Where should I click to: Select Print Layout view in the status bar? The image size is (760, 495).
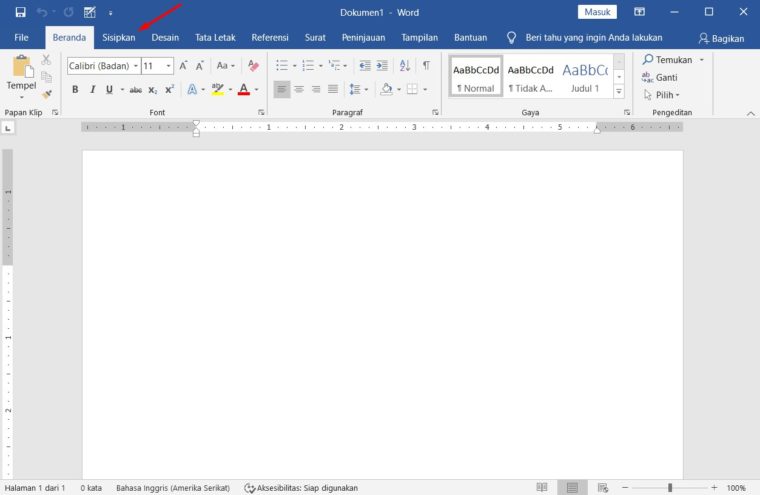572,487
